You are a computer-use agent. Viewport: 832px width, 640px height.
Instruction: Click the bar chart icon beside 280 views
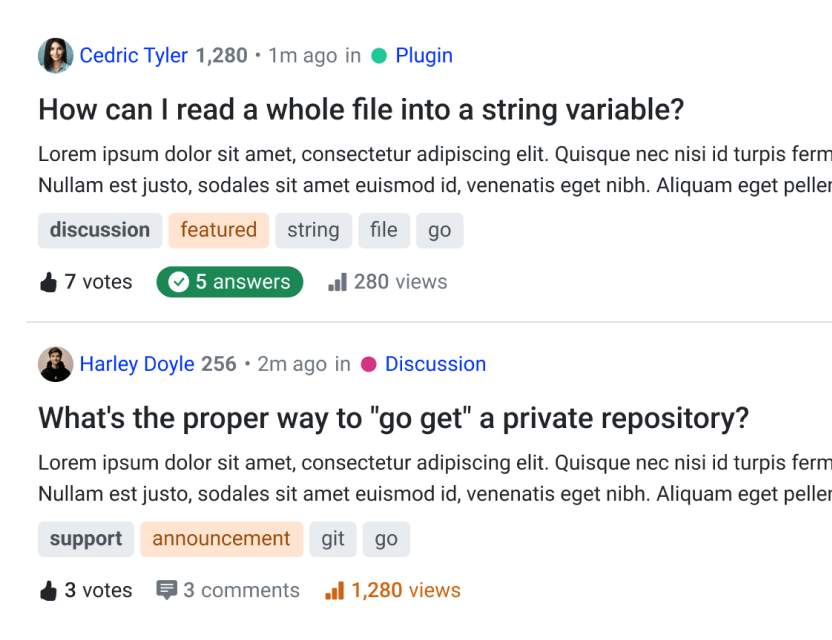[337, 283]
